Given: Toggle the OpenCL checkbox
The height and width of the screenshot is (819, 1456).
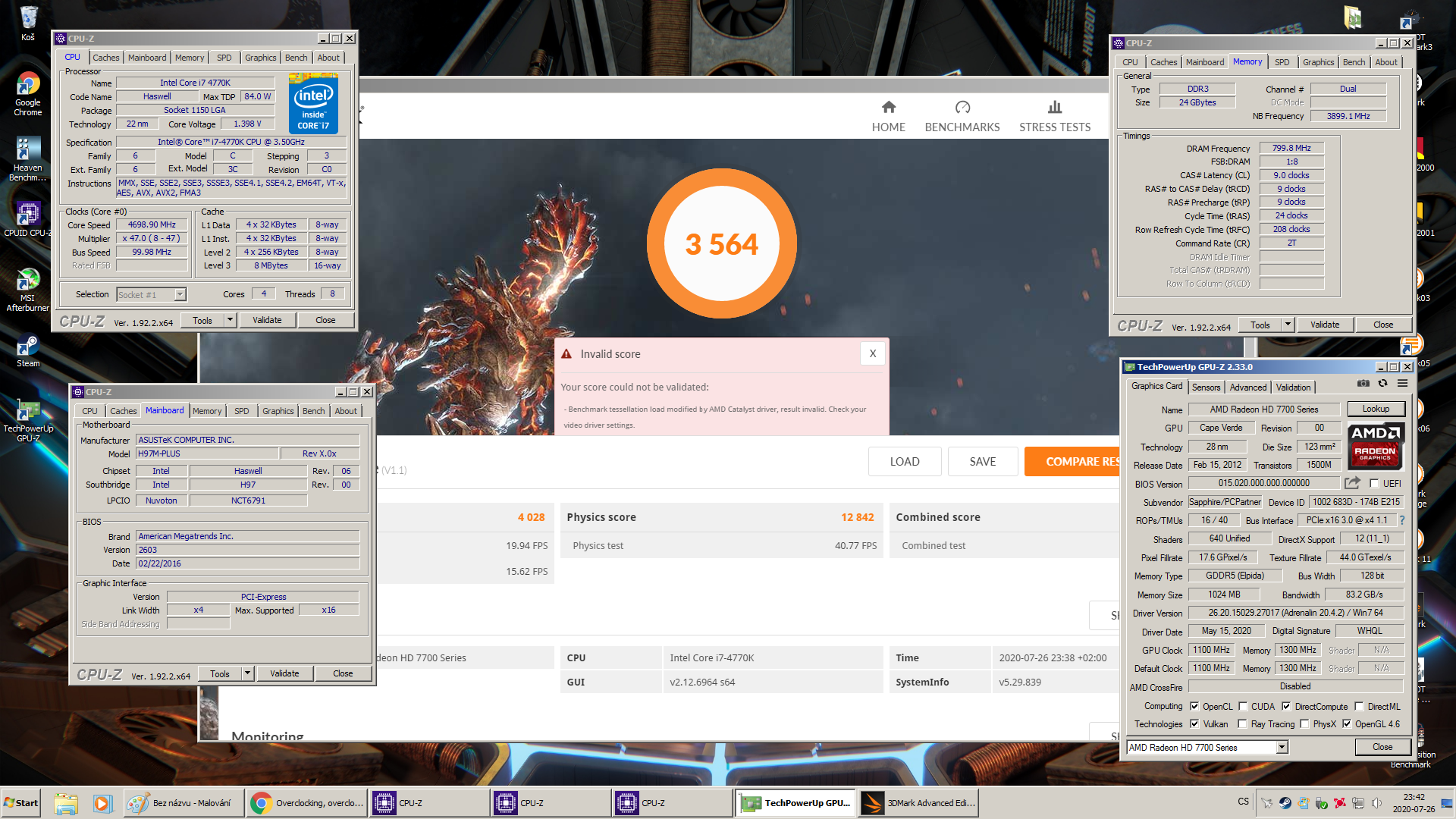Looking at the screenshot, I should tap(1194, 706).
